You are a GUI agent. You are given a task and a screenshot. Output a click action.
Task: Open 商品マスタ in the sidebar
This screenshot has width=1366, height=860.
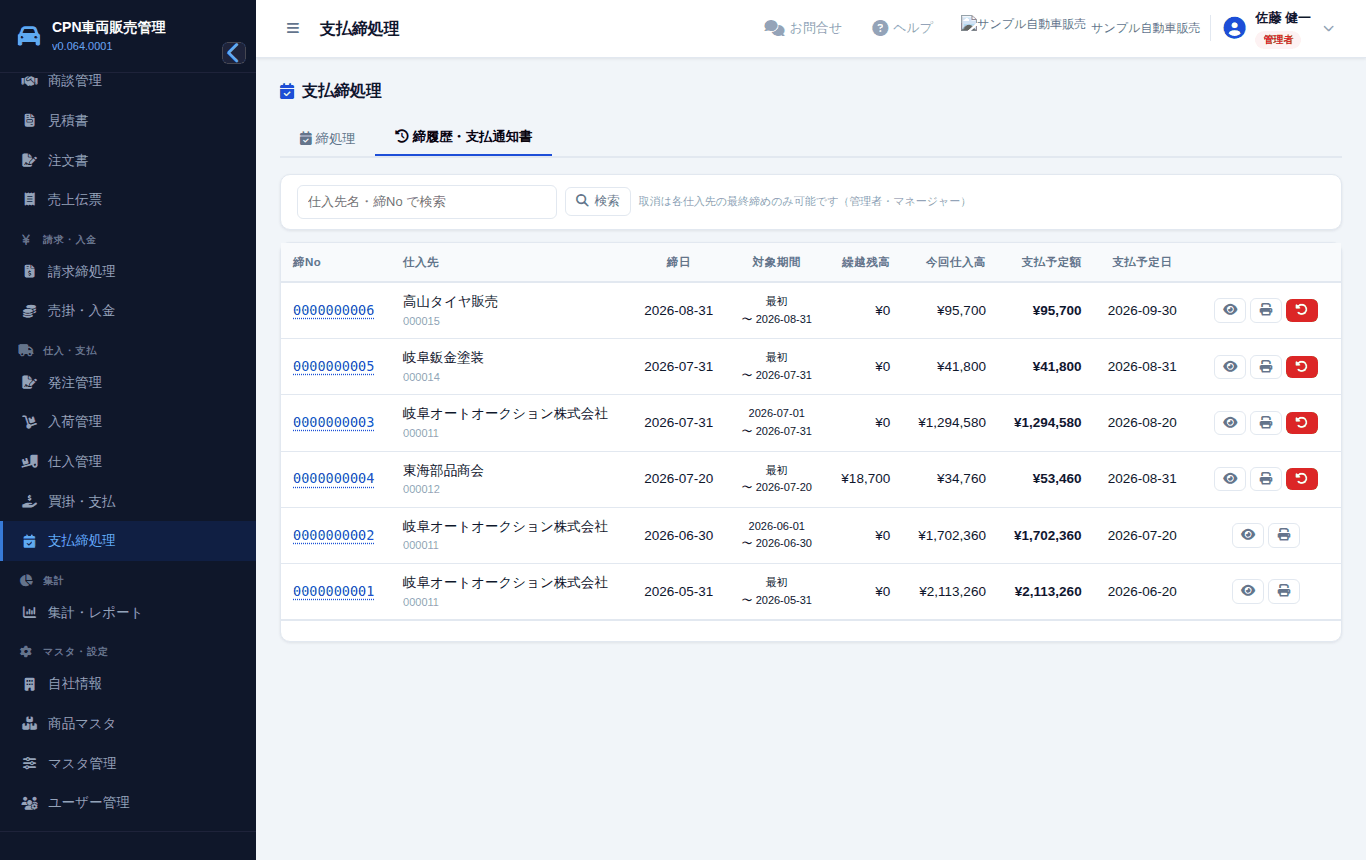click(x=128, y=723)
